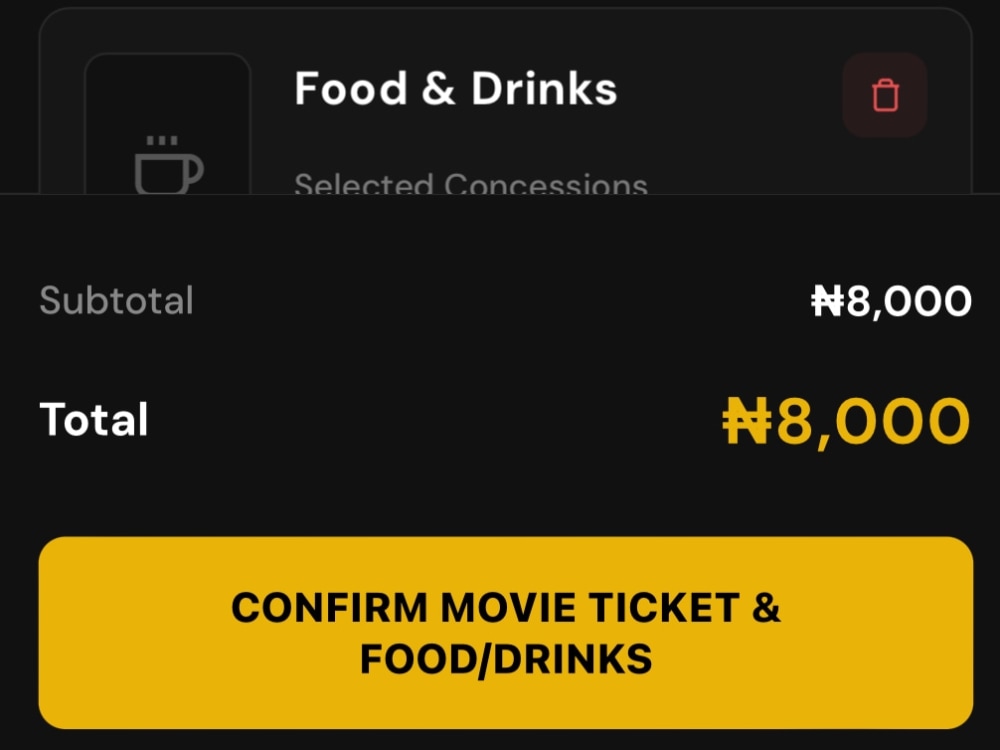The image size is (1000, 750).
Task: Tap the Naira symbol in the yellow total
Action: click(x=746, y=421)
